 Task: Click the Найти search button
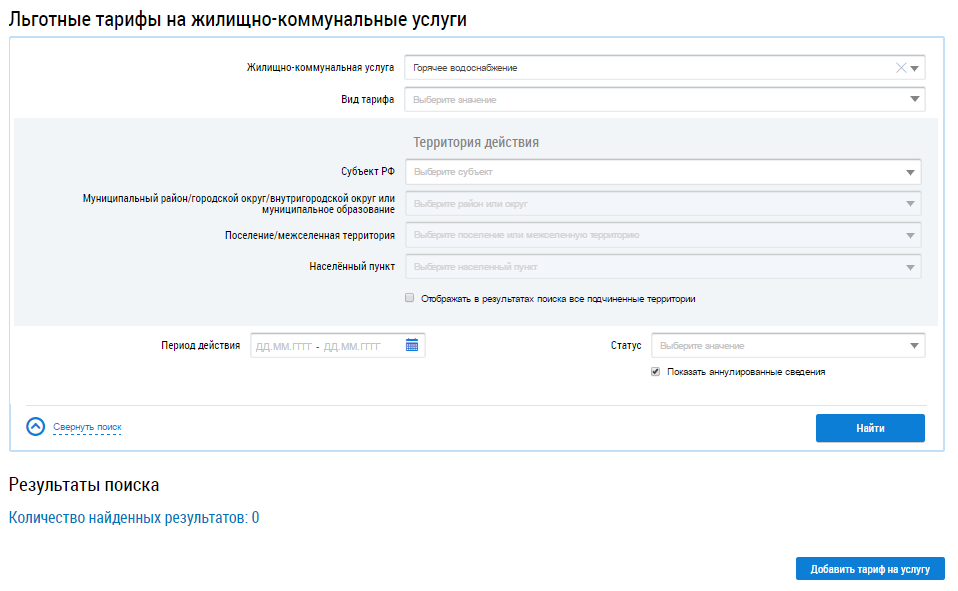point(870,428)
